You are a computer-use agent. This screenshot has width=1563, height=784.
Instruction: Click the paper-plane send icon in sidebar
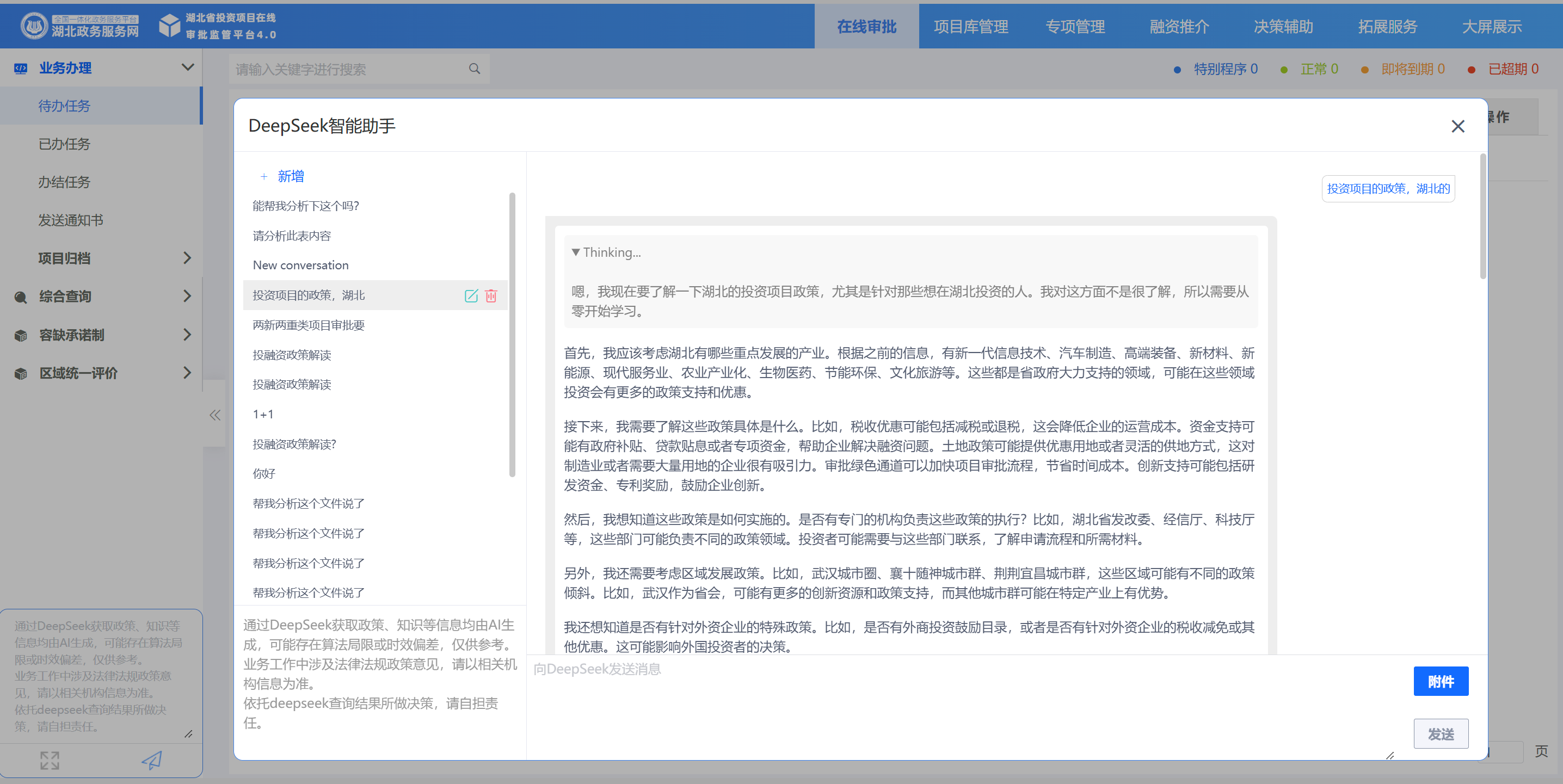152,761
